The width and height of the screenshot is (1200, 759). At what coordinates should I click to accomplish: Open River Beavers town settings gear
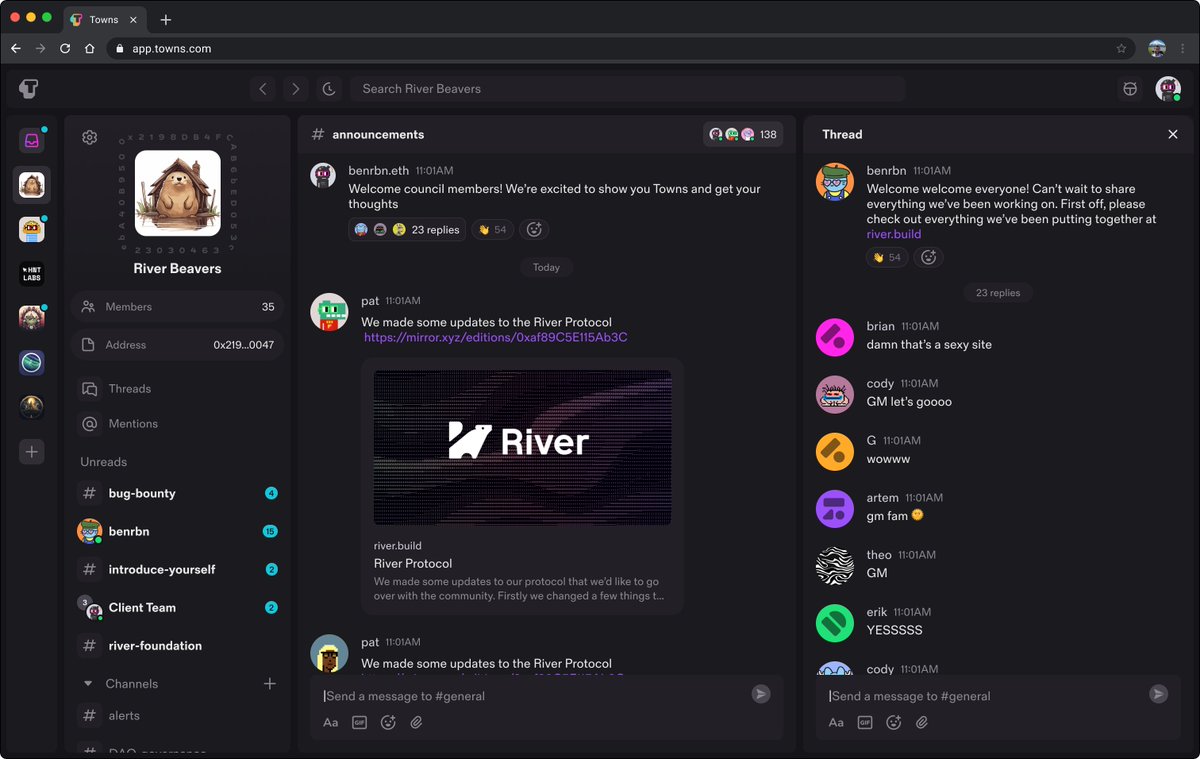pos(89,137)
